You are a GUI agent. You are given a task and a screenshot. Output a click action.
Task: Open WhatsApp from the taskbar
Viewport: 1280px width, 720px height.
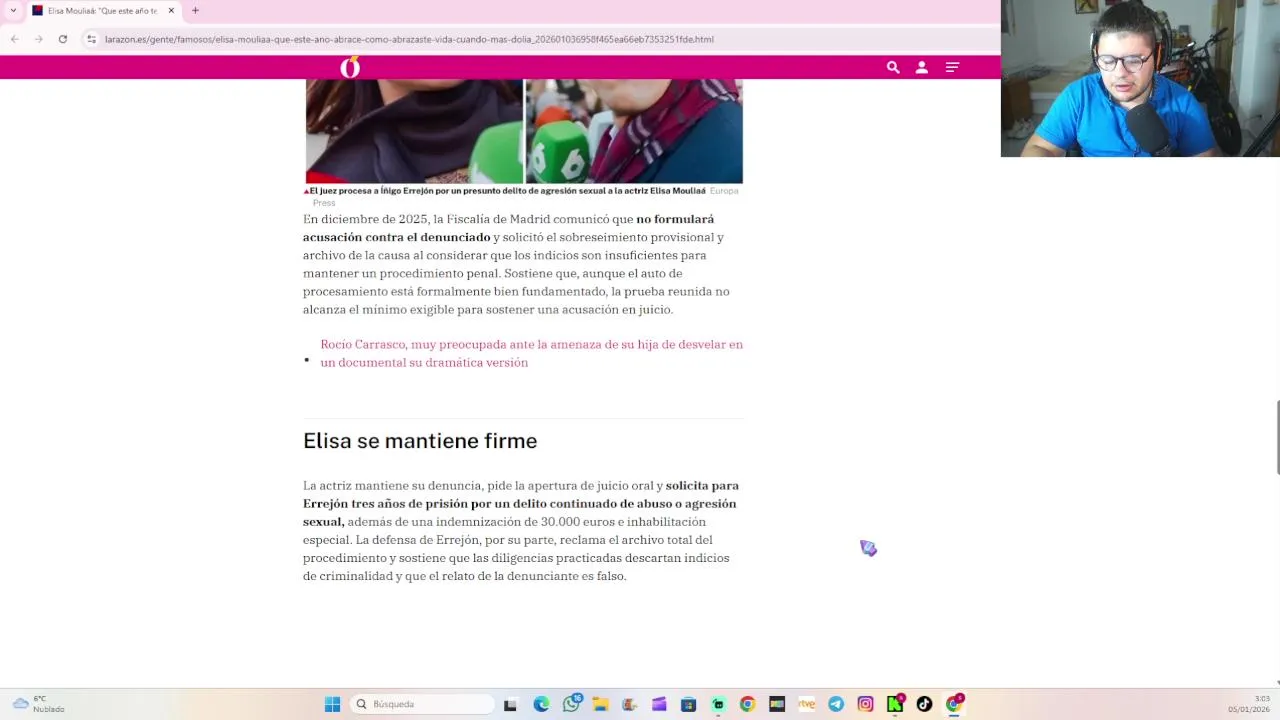point(571,704)
